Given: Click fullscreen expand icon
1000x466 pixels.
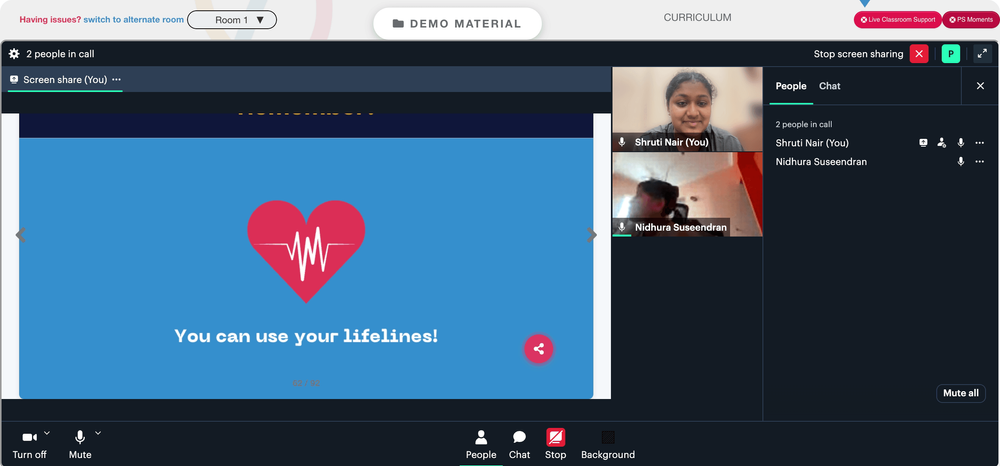Looking at the screenshot, I should (982, 54).
